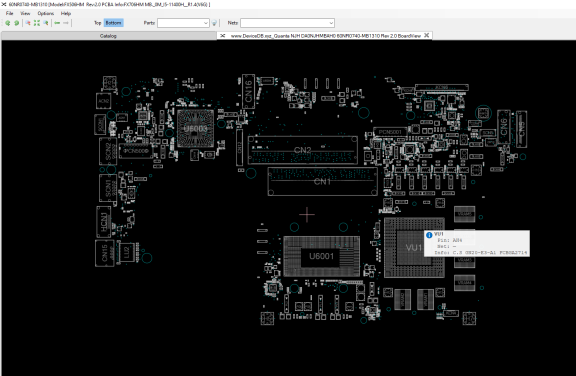Click the fit-to-window green arrows icon
This screenshot has height=376, width=576.
point(37,23)
